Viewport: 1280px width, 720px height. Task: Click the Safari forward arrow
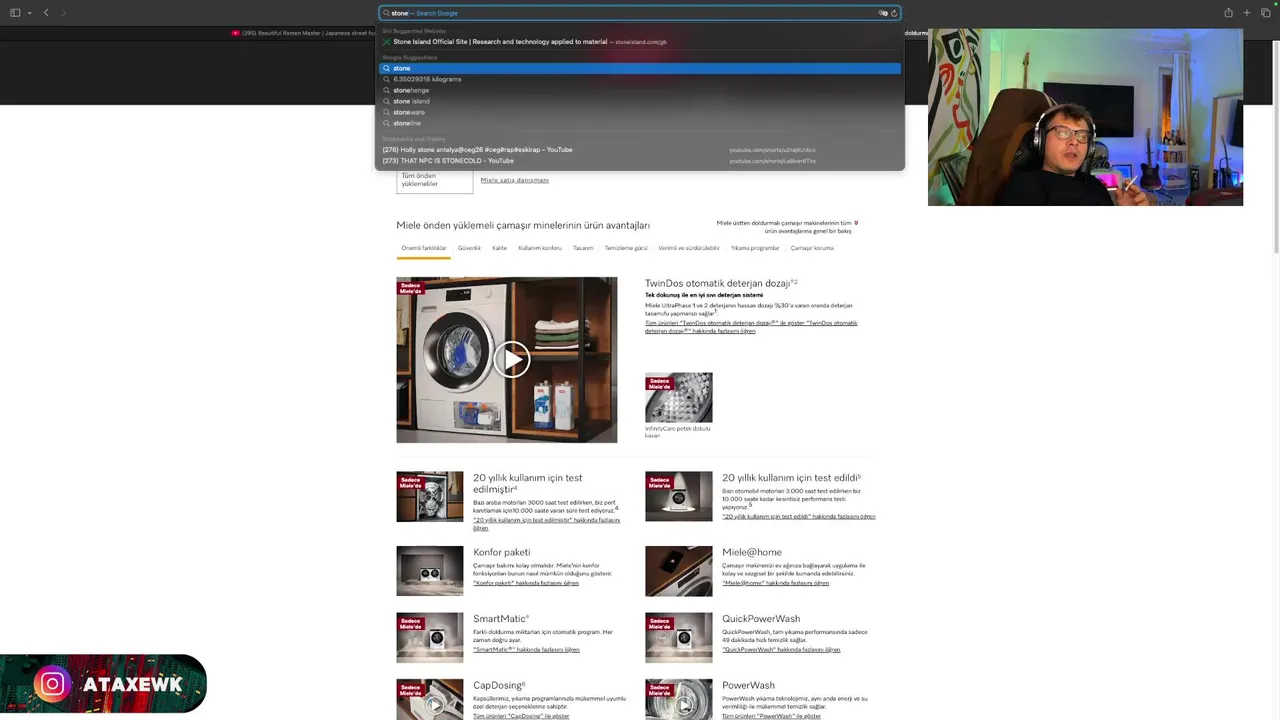tap(63, 13)
